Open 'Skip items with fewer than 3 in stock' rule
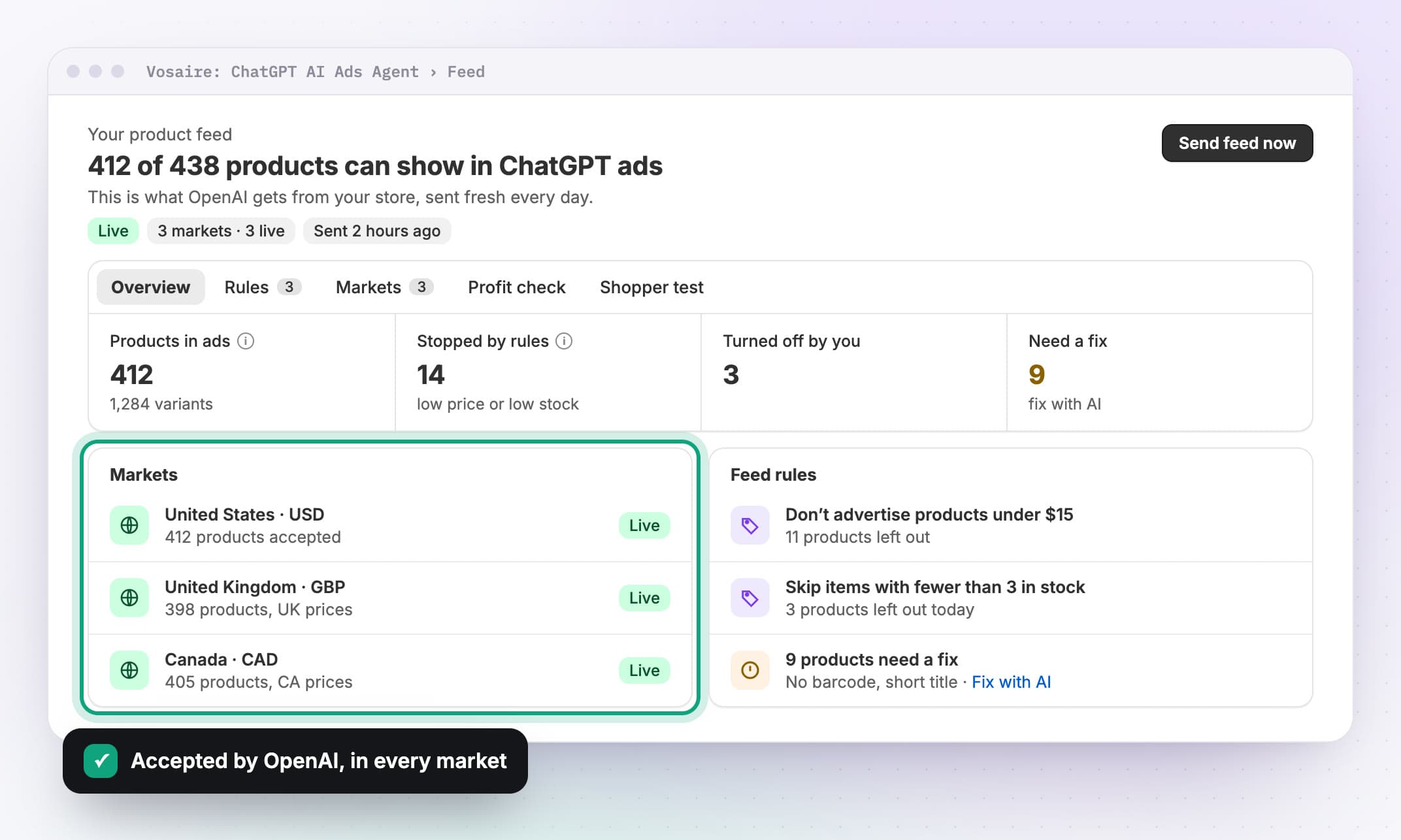This screenshot has height=840, width=1401. click(x=1010, y=598)
